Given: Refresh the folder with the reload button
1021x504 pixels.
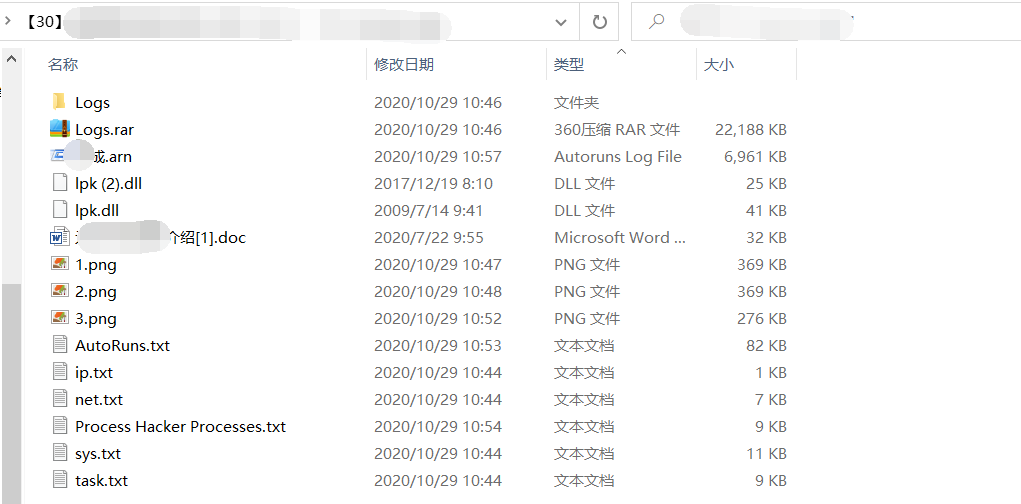Looking at the screenshot, I should (600, 21).
